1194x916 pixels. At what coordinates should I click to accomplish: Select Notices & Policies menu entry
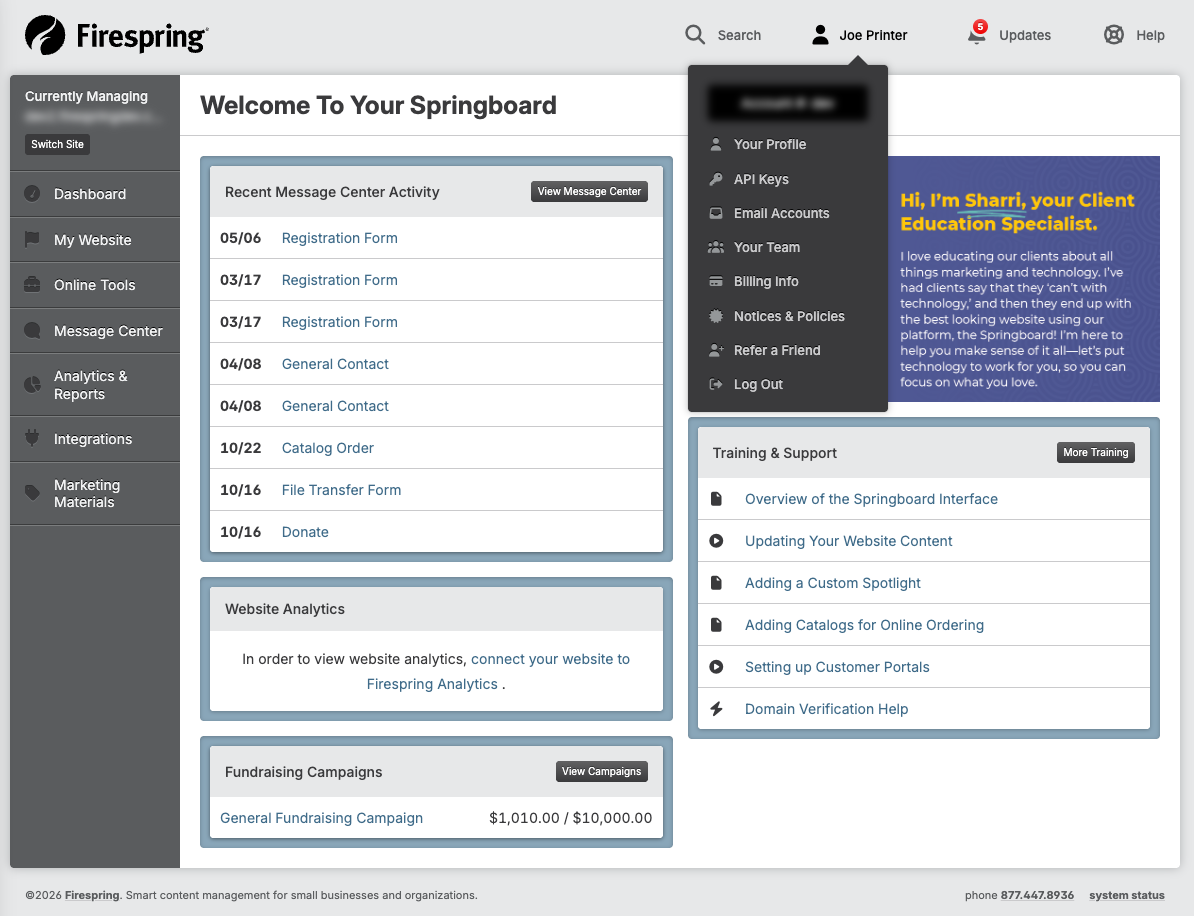(788, 316)
